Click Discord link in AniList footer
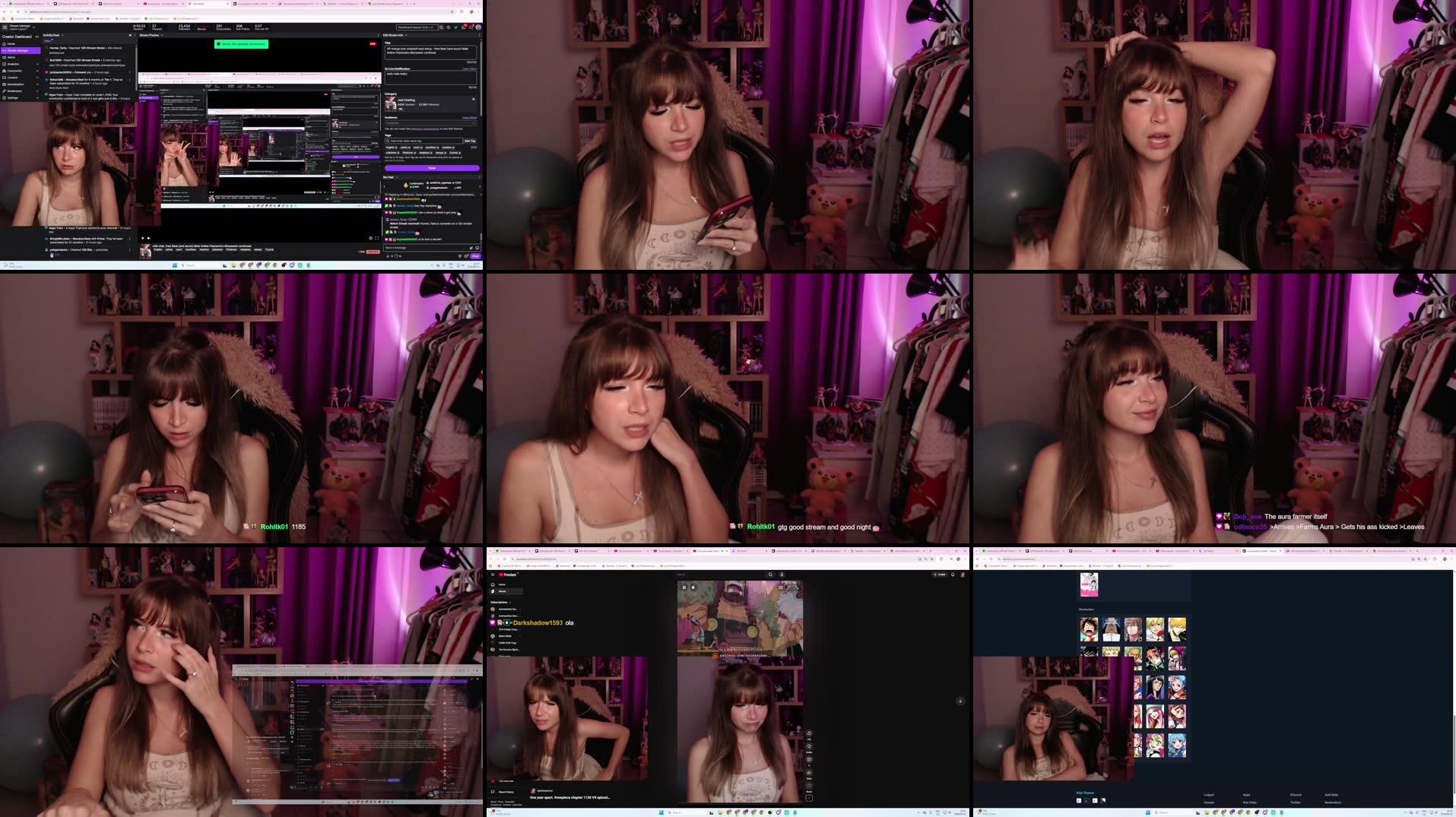The width and height of the screenshot is (1456, 817). [x=1296, y=795]
